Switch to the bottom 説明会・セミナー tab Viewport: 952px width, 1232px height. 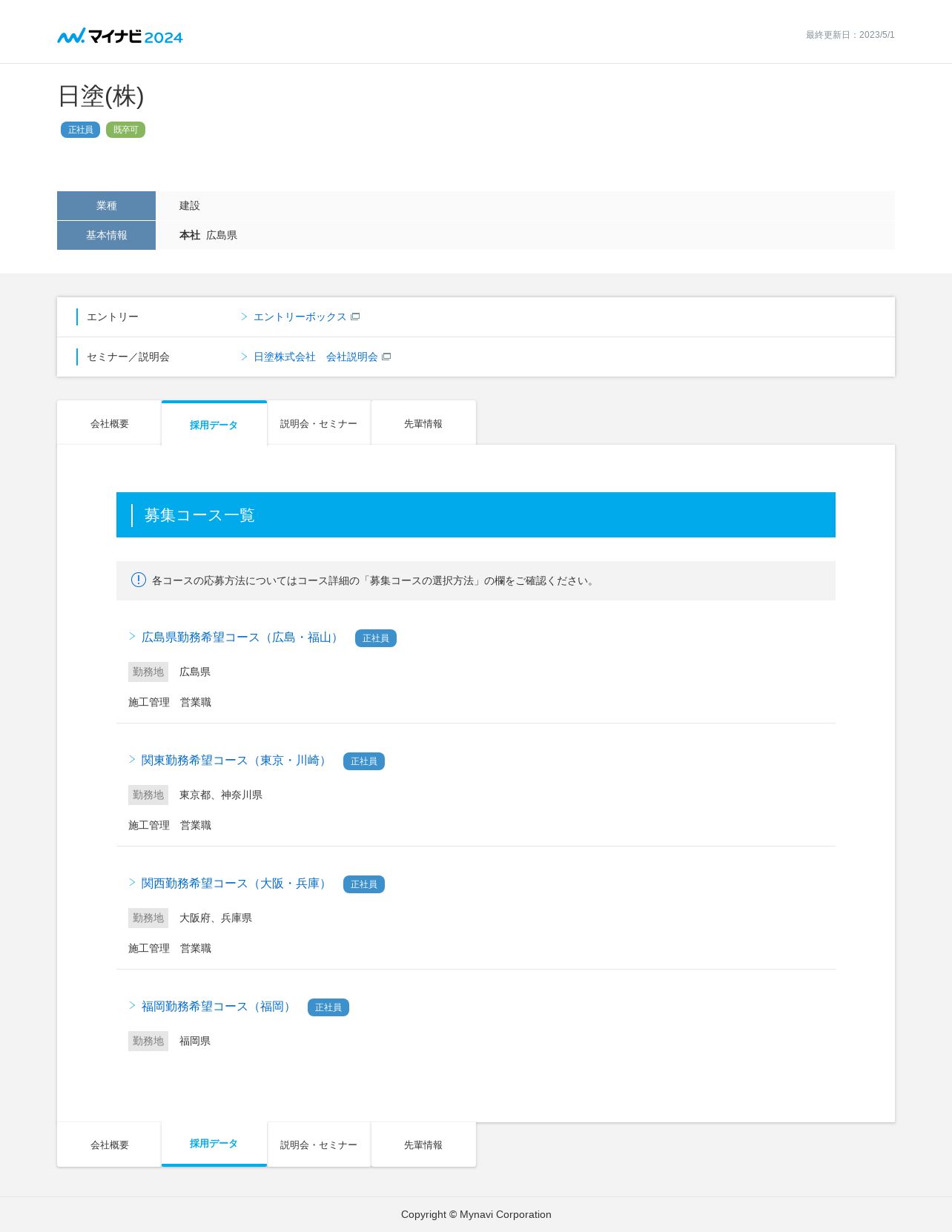pyautogui.click(x=319, y=1145)
